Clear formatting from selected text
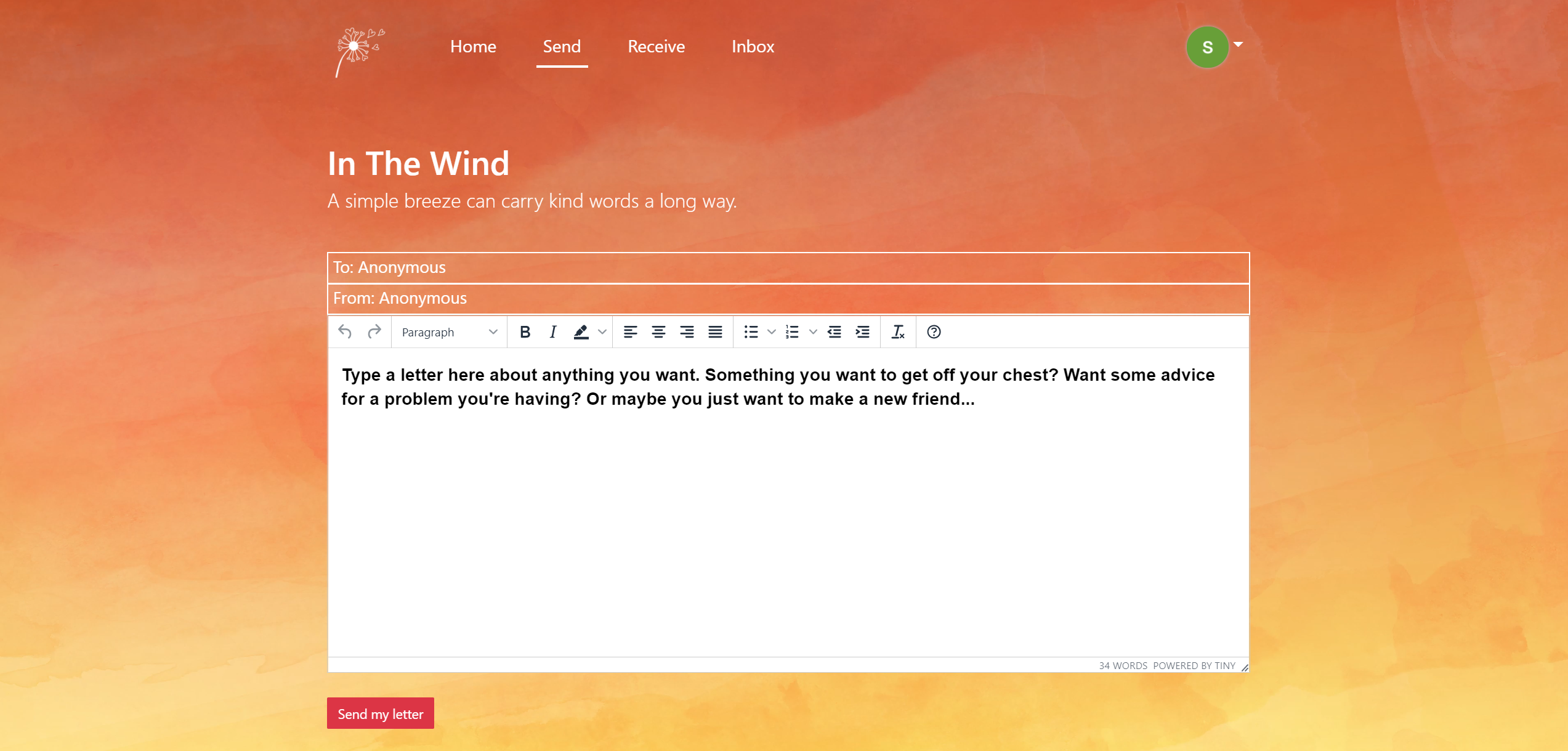The image size is (1568, 751). 898,332
